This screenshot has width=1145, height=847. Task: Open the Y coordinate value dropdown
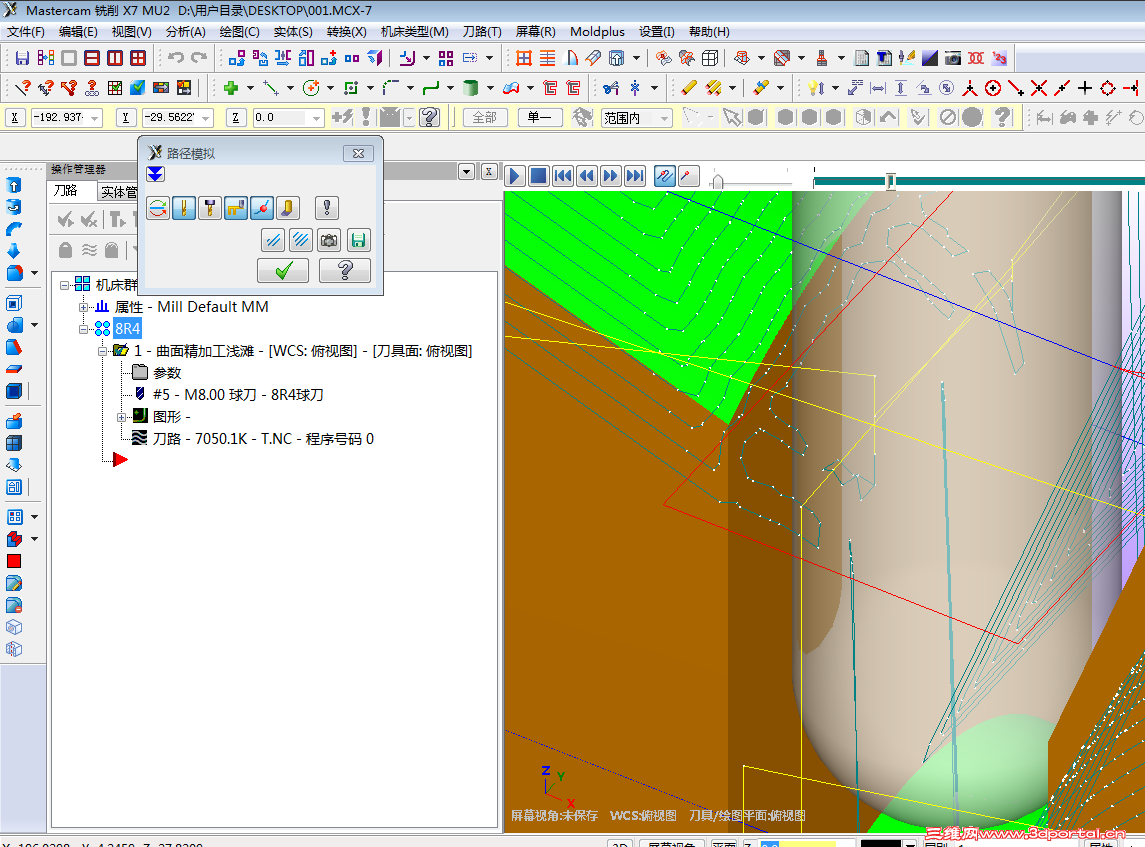click(206, 118)
